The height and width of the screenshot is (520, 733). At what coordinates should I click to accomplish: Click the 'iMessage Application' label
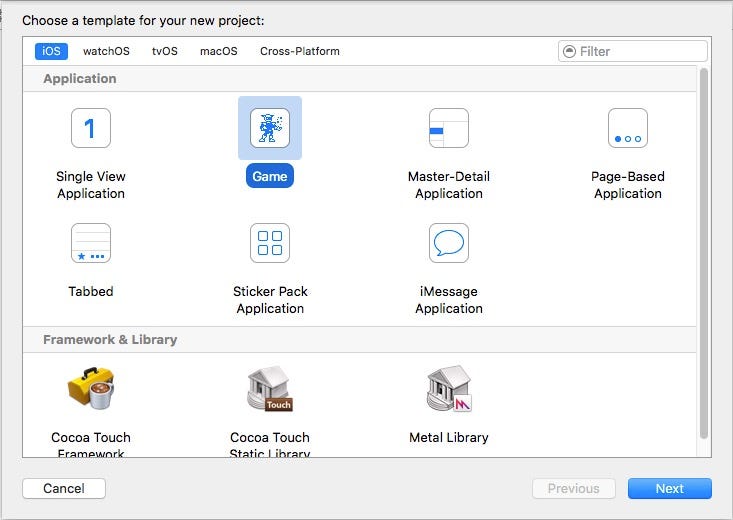[x=449, y=300]
